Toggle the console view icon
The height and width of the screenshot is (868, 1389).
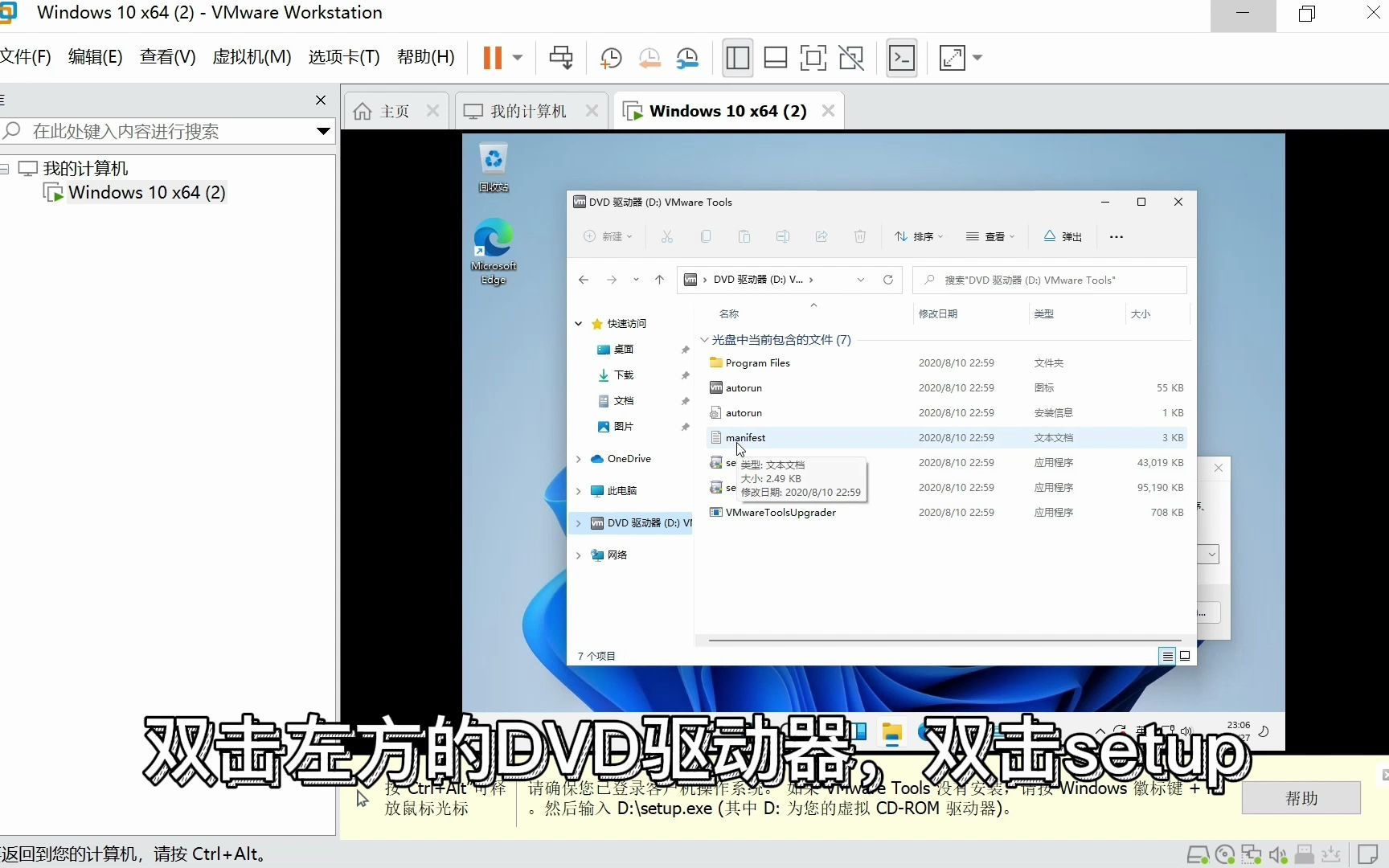[x=902, y=58]
